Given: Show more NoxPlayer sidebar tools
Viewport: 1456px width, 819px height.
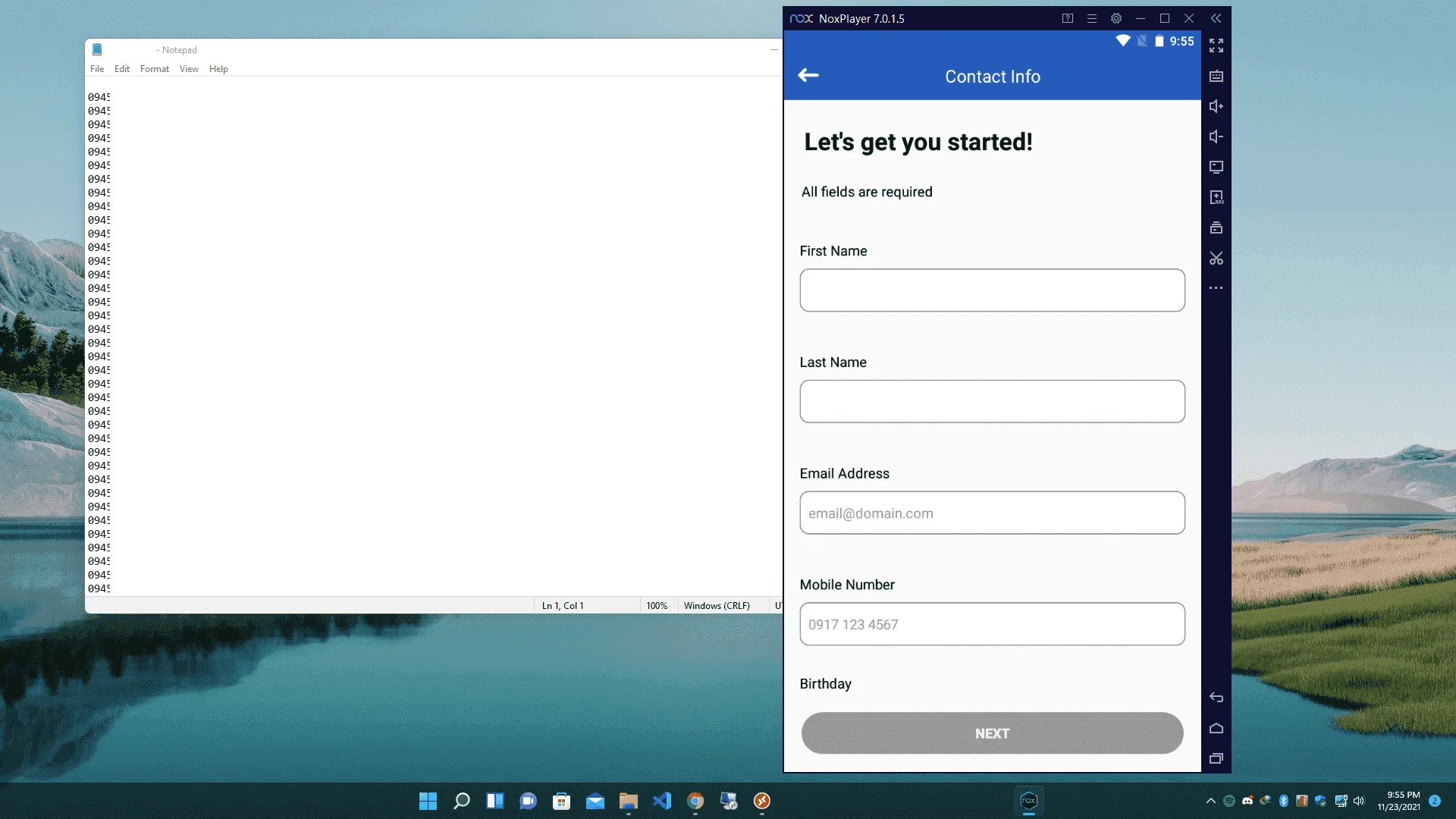Looking at the screenshot, I should (1216, 288).
